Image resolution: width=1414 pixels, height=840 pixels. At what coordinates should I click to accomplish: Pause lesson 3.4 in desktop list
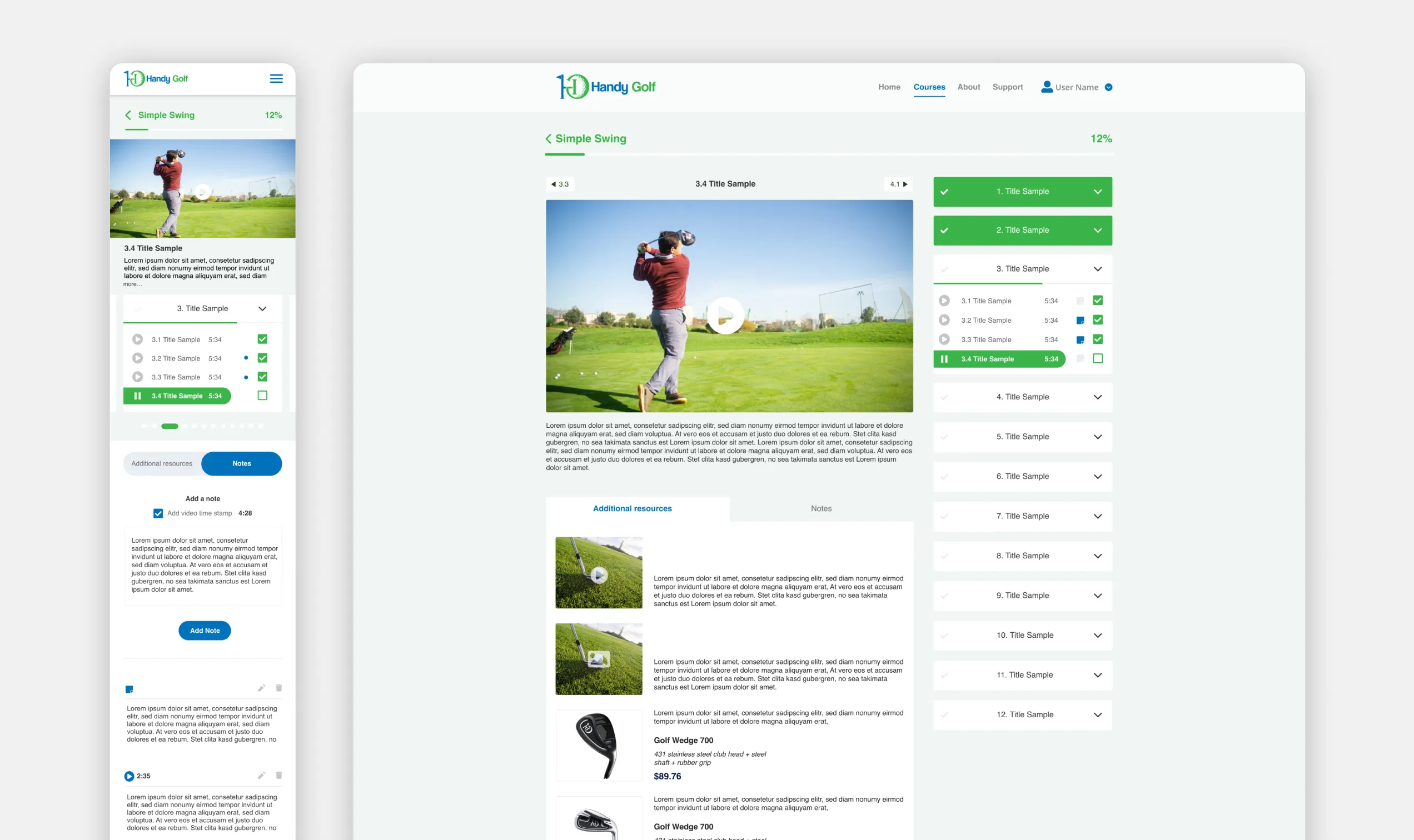point(944,359)
